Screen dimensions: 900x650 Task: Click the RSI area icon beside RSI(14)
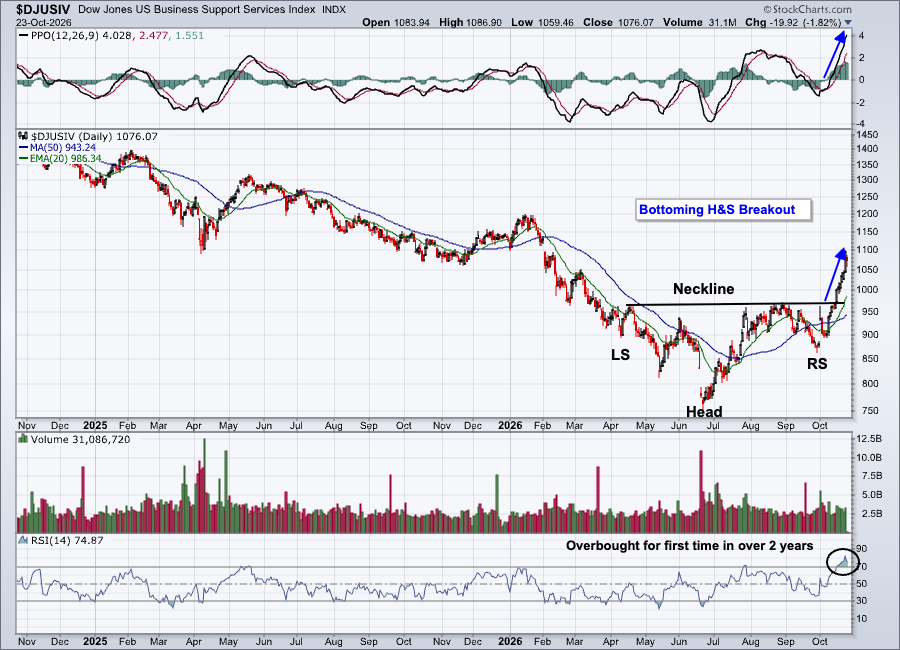click(x=24, y=540)
